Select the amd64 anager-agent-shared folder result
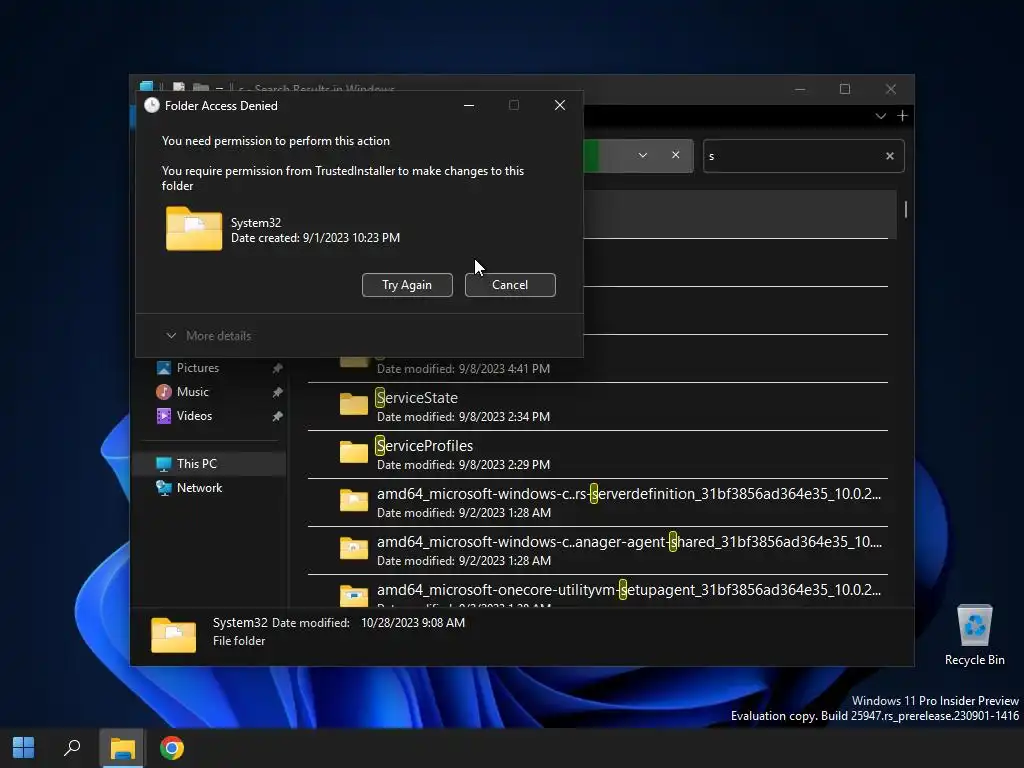Viewport: 1024px width, 768px height. [598, 551]
